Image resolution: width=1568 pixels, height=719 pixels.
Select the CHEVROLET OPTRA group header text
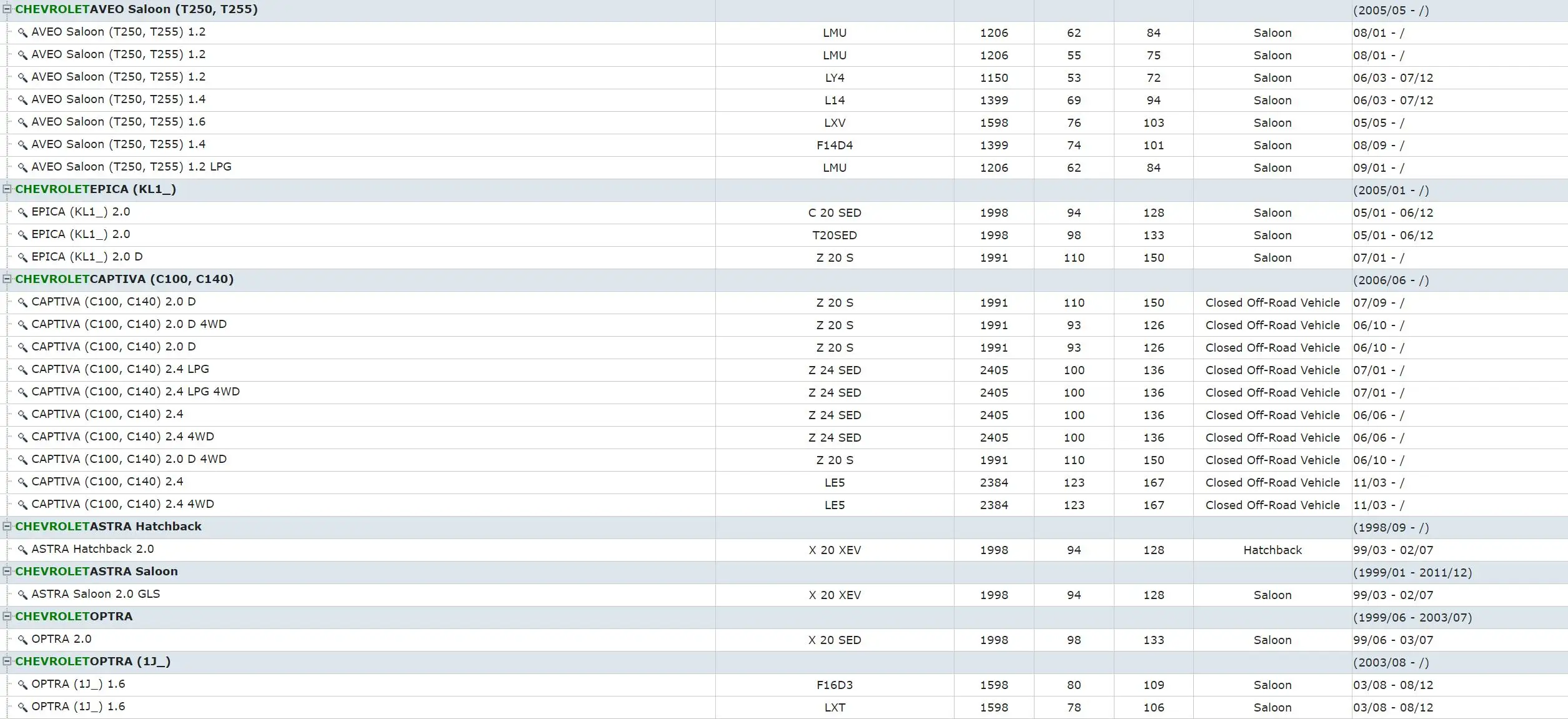(x=74, y=617)
